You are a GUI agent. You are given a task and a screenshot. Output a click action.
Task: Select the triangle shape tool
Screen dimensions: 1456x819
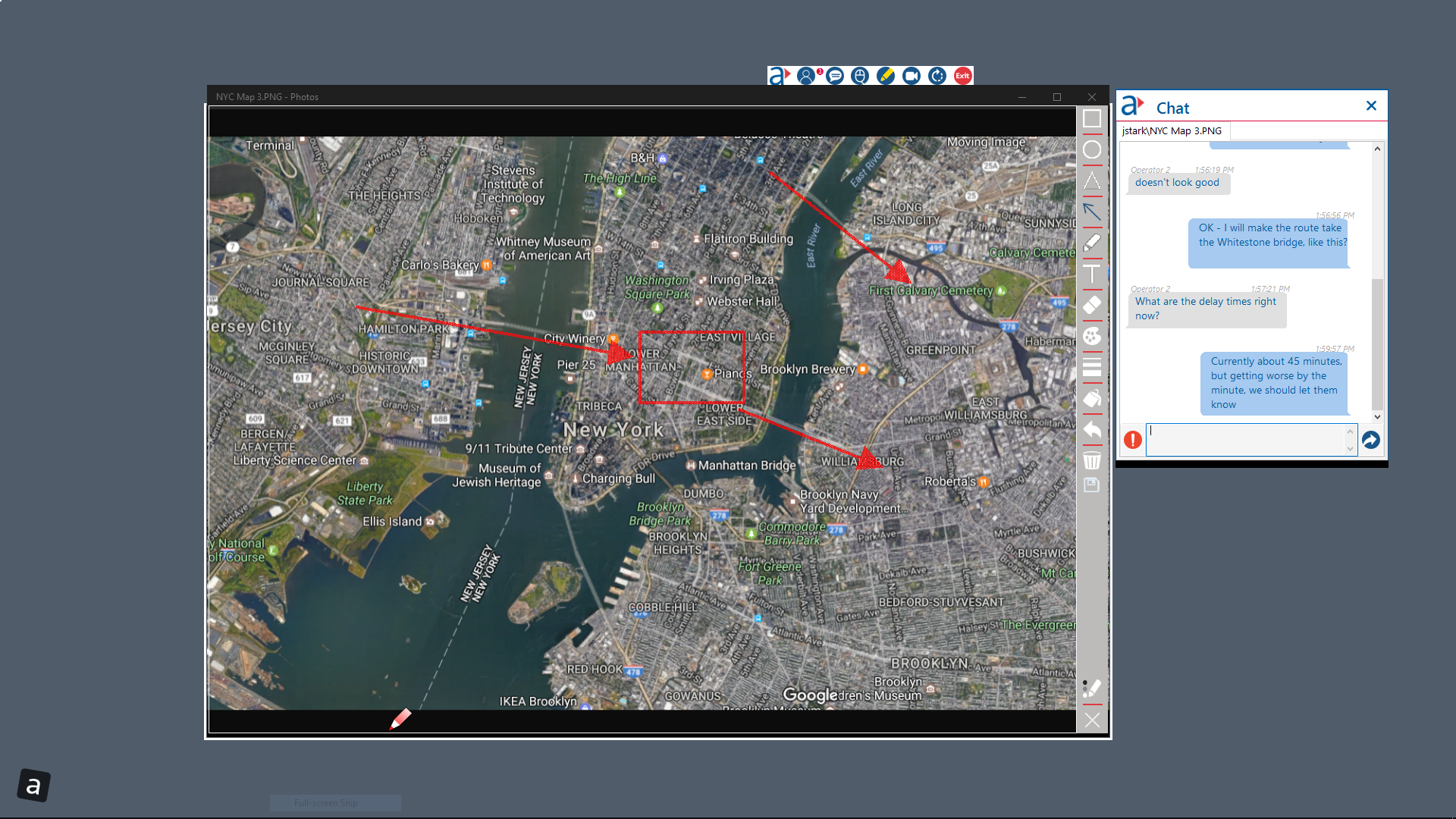1092,180
